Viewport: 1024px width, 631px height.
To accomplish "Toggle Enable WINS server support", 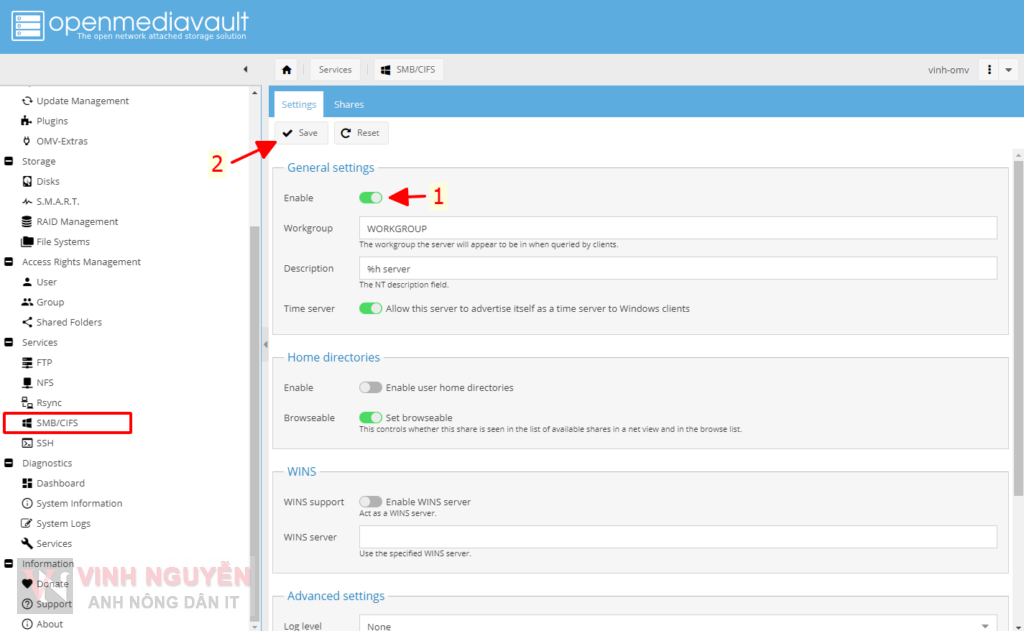I will click(371, 501).
